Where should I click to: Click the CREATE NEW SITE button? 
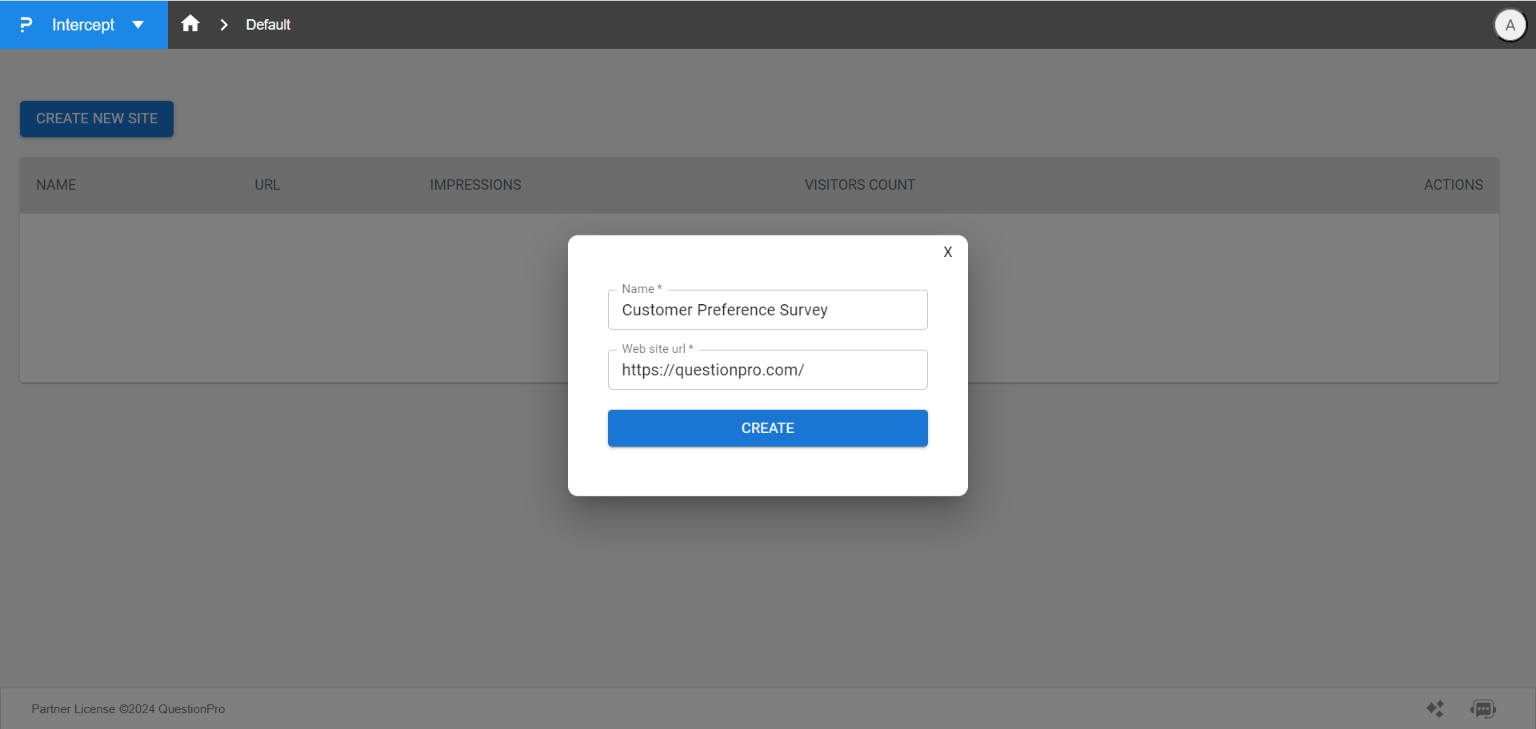coord(96,118)
